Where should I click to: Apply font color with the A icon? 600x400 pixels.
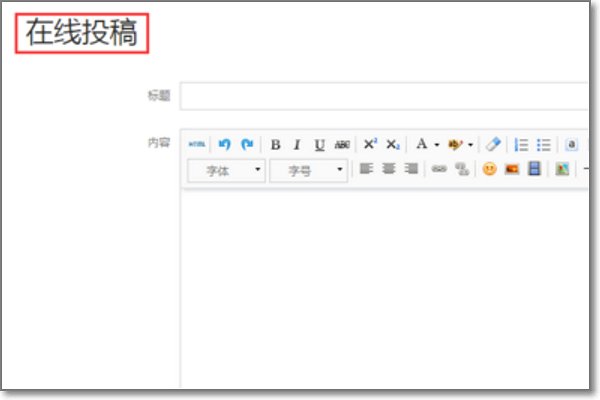tap(422, 144)
